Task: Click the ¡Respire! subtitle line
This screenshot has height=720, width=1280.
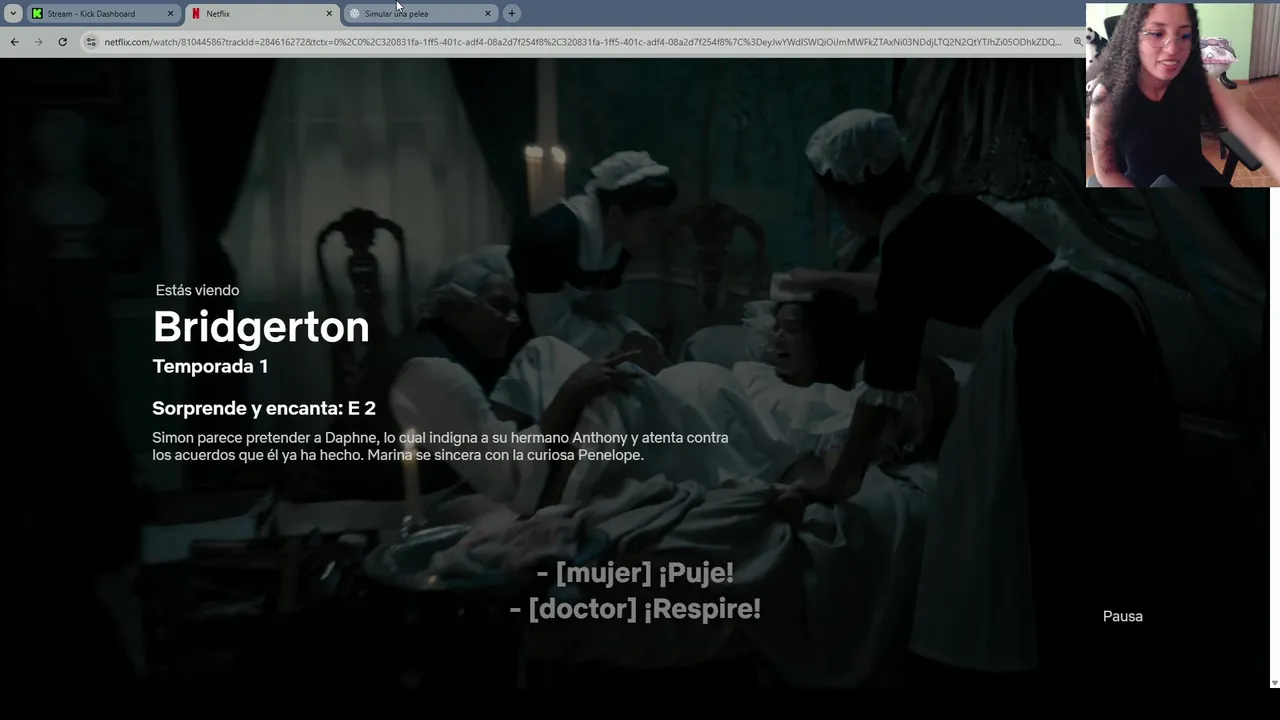Action: click(635, 609)
